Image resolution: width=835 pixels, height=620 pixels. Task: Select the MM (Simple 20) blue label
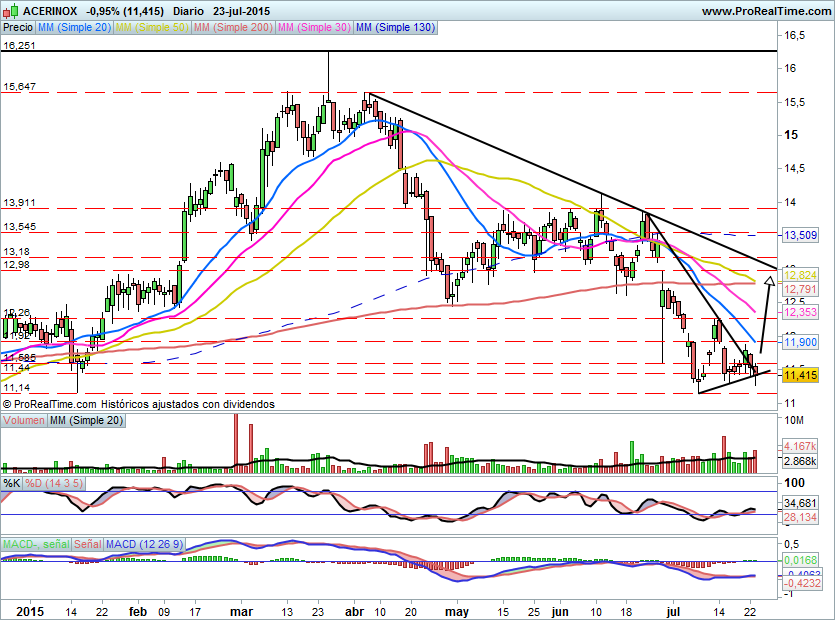74,27
